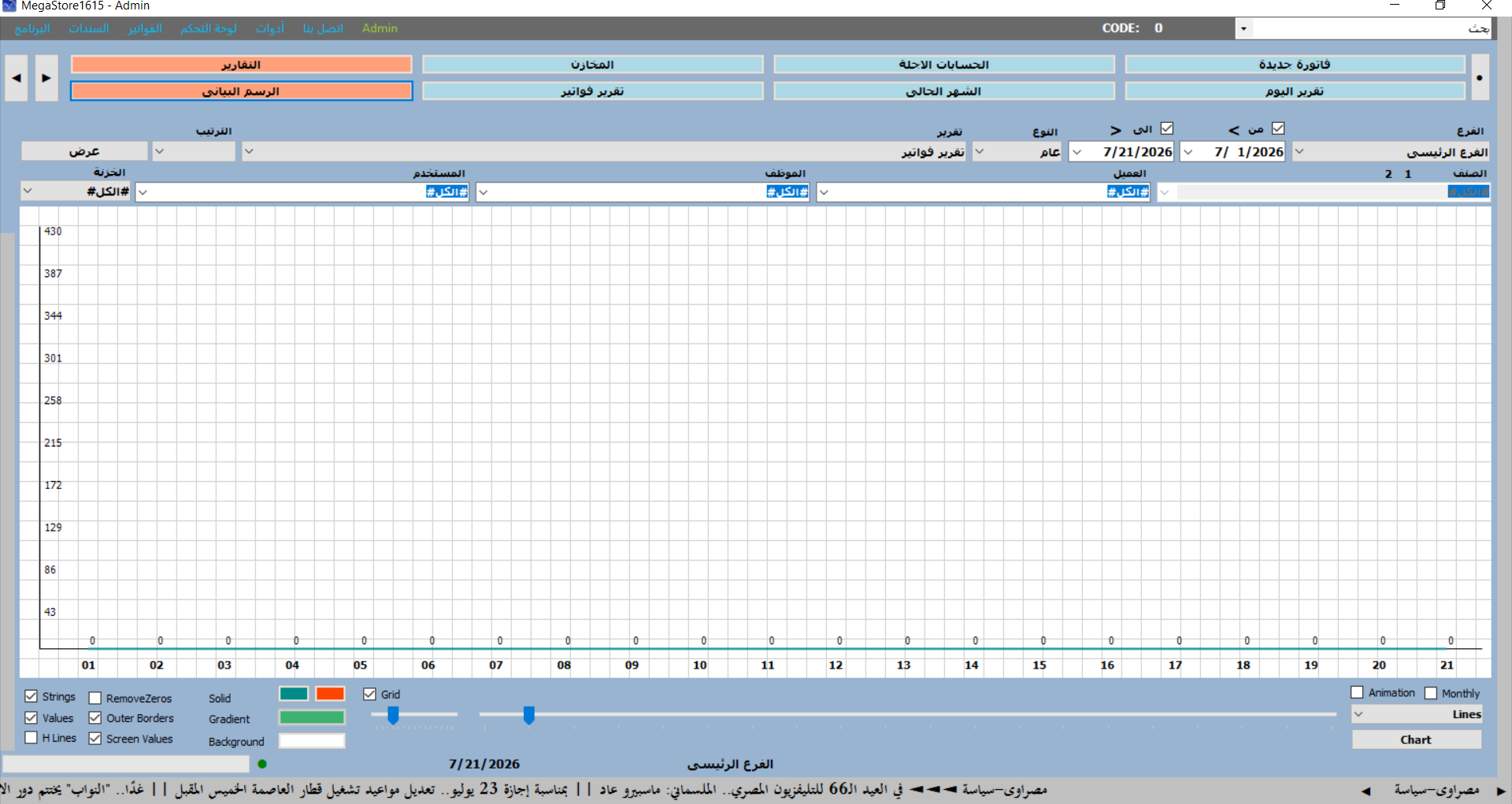Click the Admin menu item
Viewport: 1512px width, 804px height.
click(380, 28)
